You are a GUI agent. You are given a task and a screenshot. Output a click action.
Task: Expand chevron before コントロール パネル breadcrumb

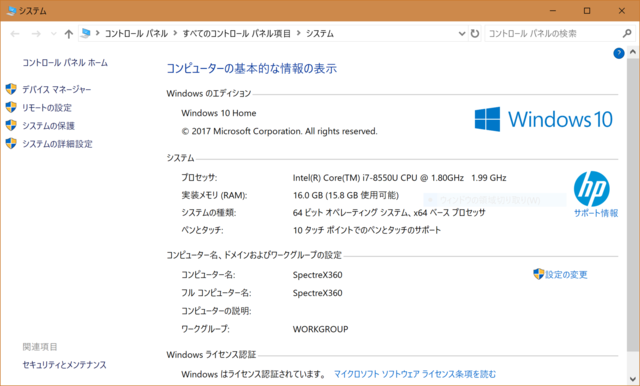pyautogui.click(x=98, y=33)
